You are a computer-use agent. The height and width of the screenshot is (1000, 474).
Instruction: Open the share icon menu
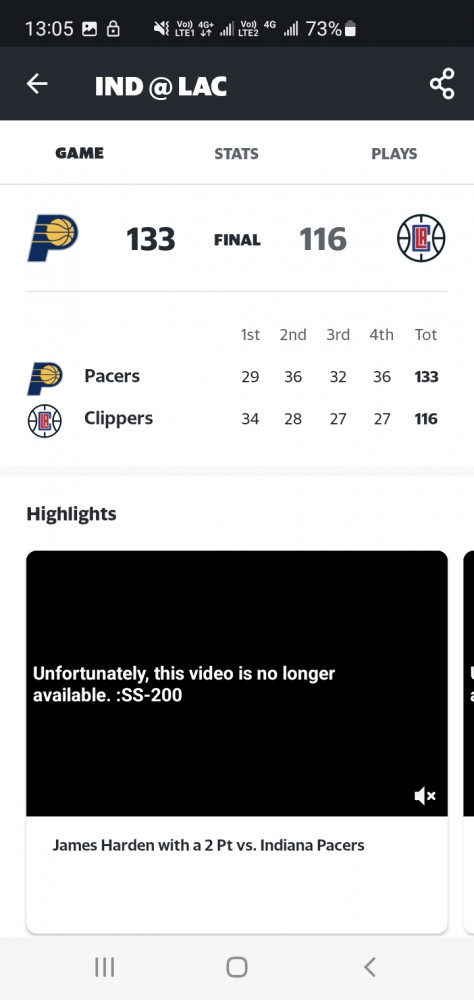click(441, 84)
